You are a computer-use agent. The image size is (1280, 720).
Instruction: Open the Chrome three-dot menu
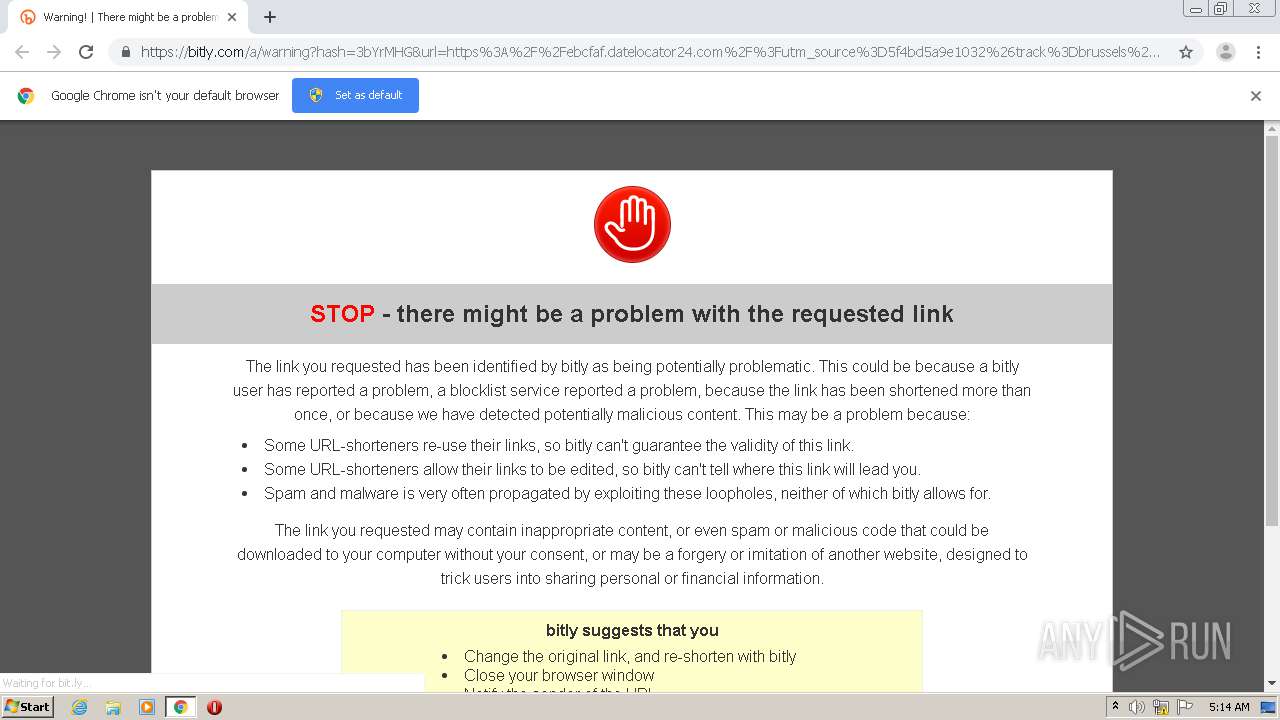(x=1259, y=52)
